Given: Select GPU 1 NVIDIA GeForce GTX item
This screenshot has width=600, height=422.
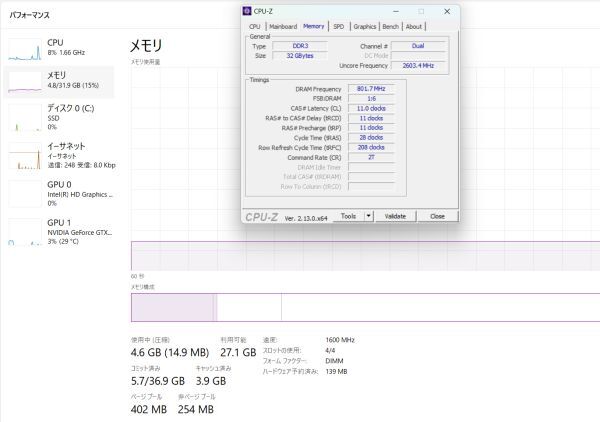Looking at the screenshot, I should [x=59, y=232].
